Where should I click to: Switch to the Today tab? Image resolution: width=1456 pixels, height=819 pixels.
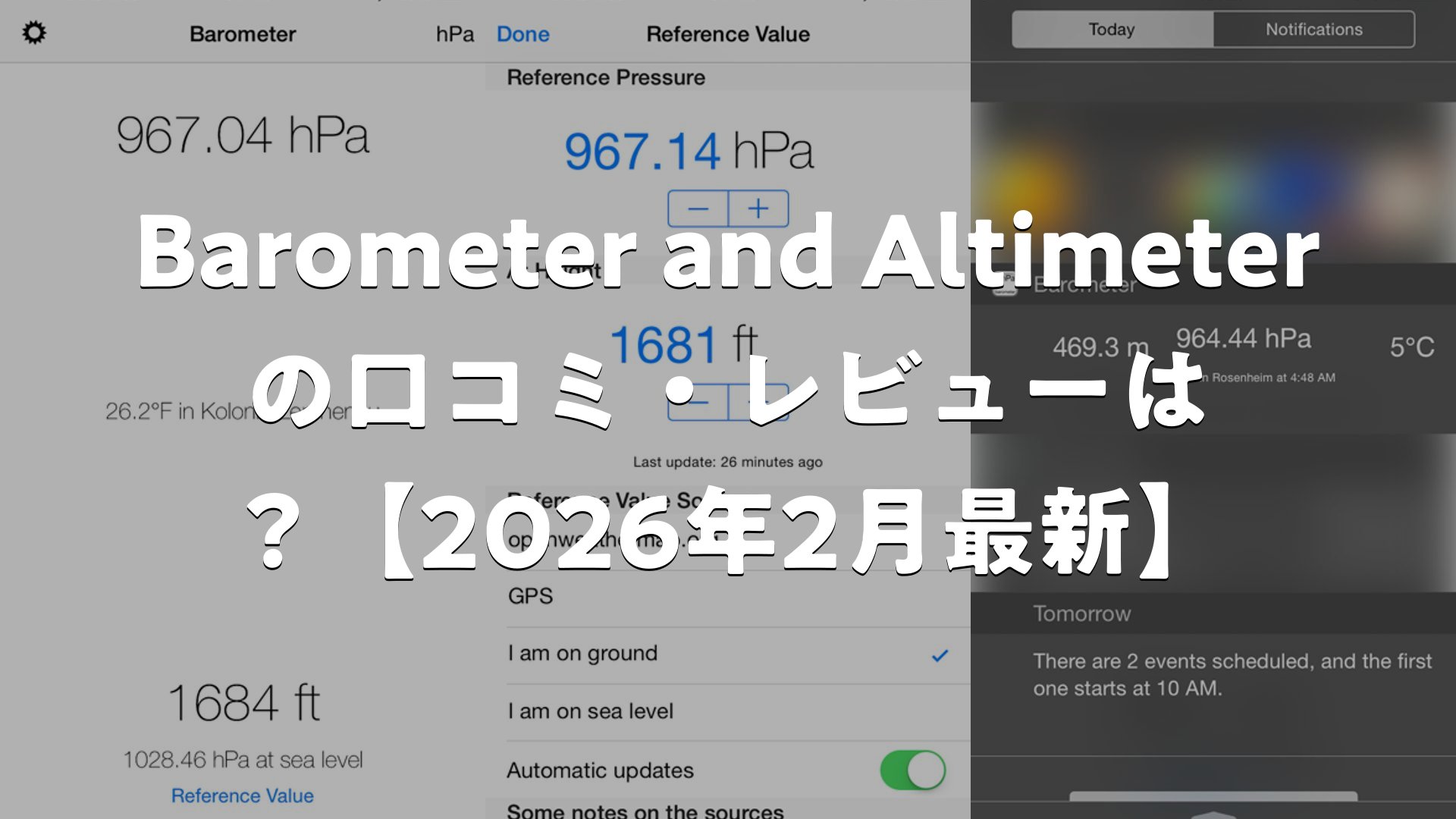pyautogui.click(x=1112, y=30)
